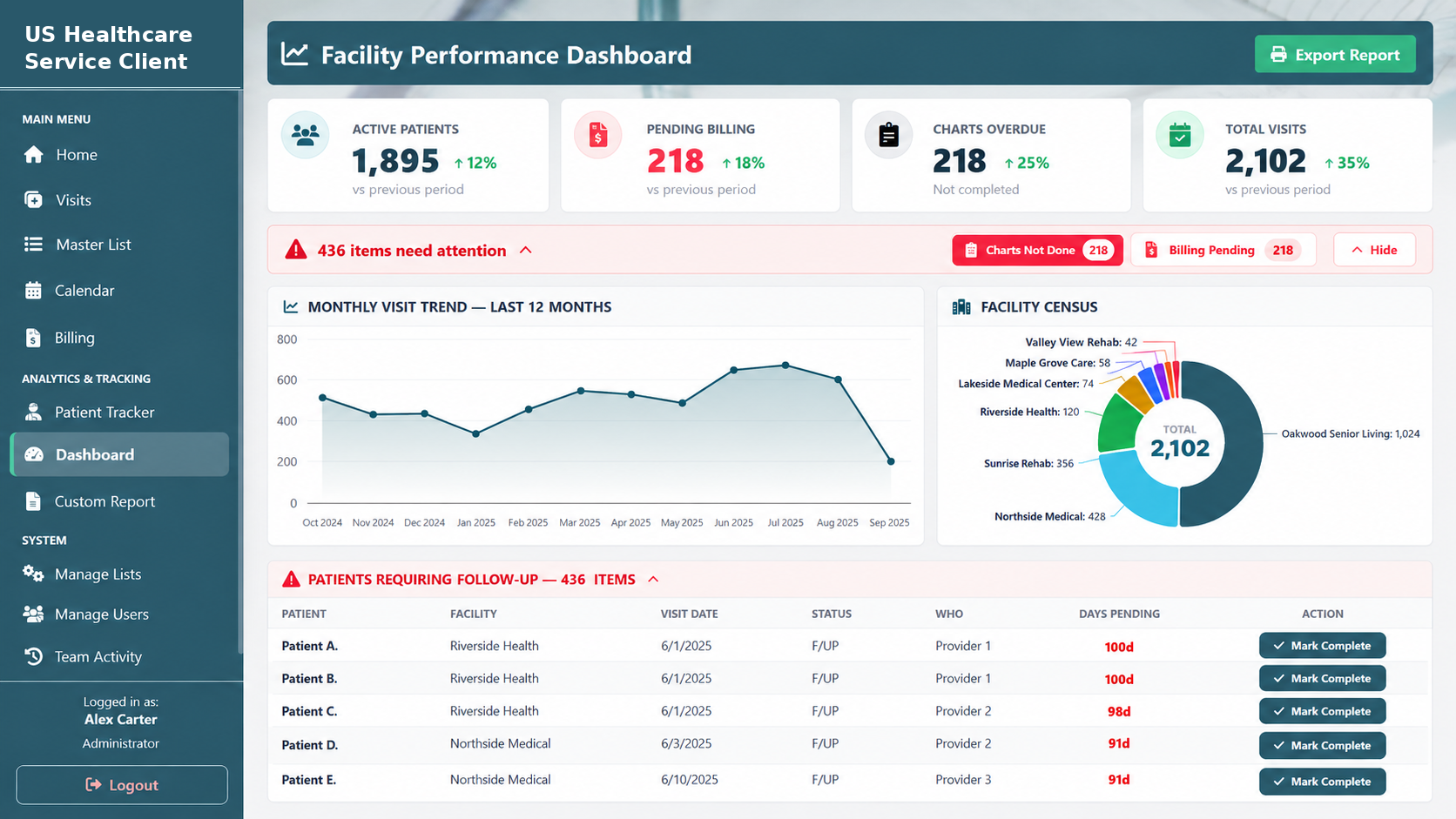Click the Billing document icon in sidebar
Screen dimensions: 1456x819
pyautogui.click(x=33, y=338)
